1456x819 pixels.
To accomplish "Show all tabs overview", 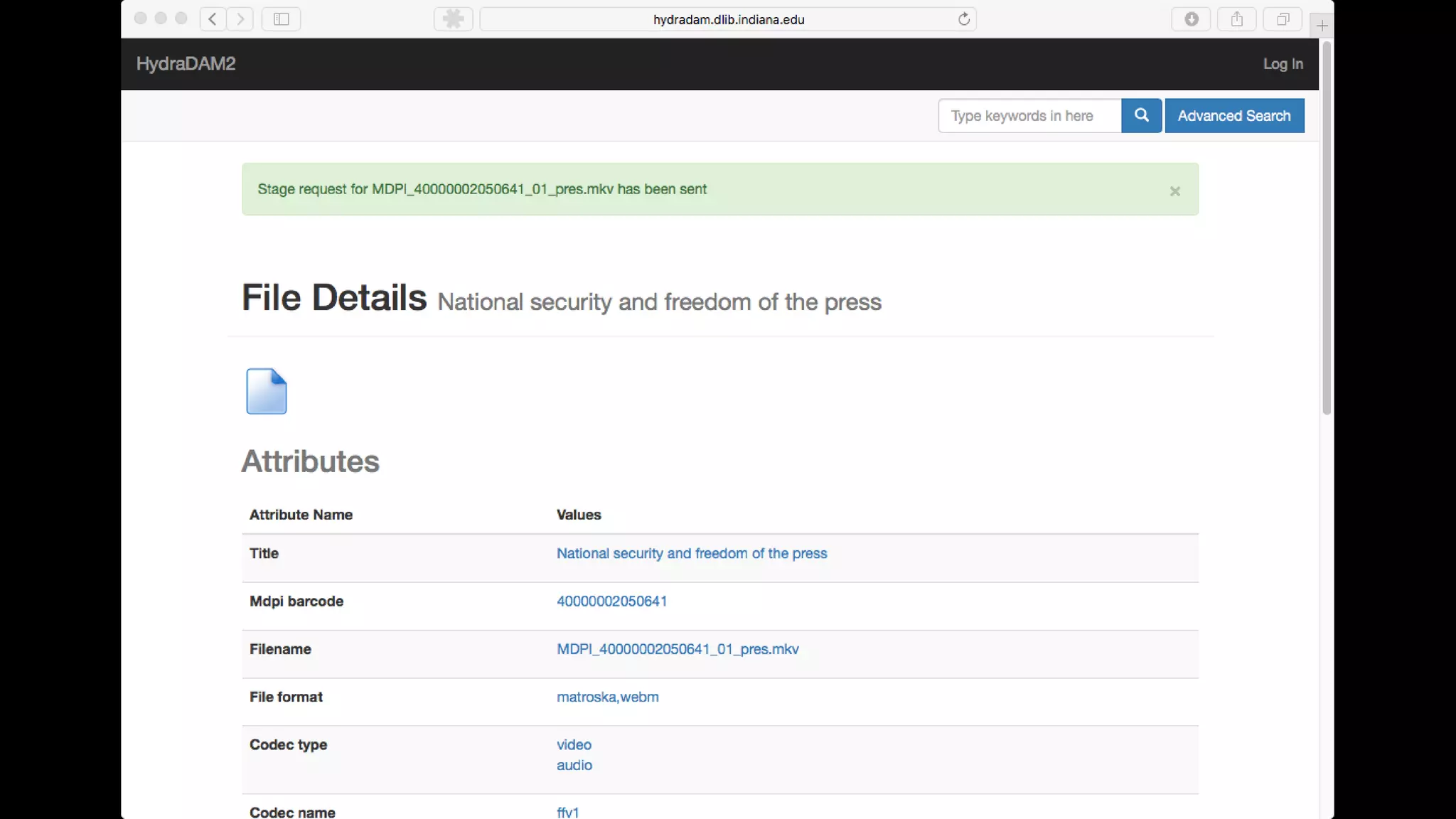I will click(1283, 19).
